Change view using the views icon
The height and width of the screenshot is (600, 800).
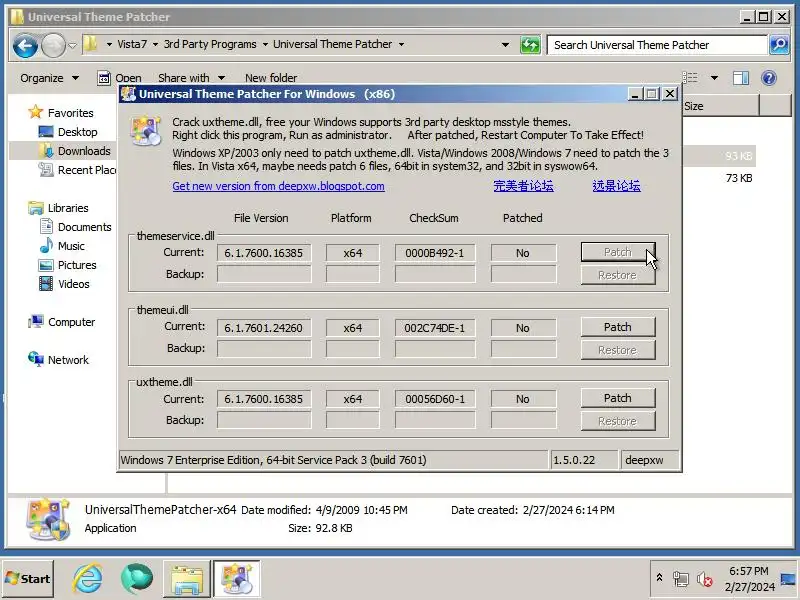click(x=690, y=78)
